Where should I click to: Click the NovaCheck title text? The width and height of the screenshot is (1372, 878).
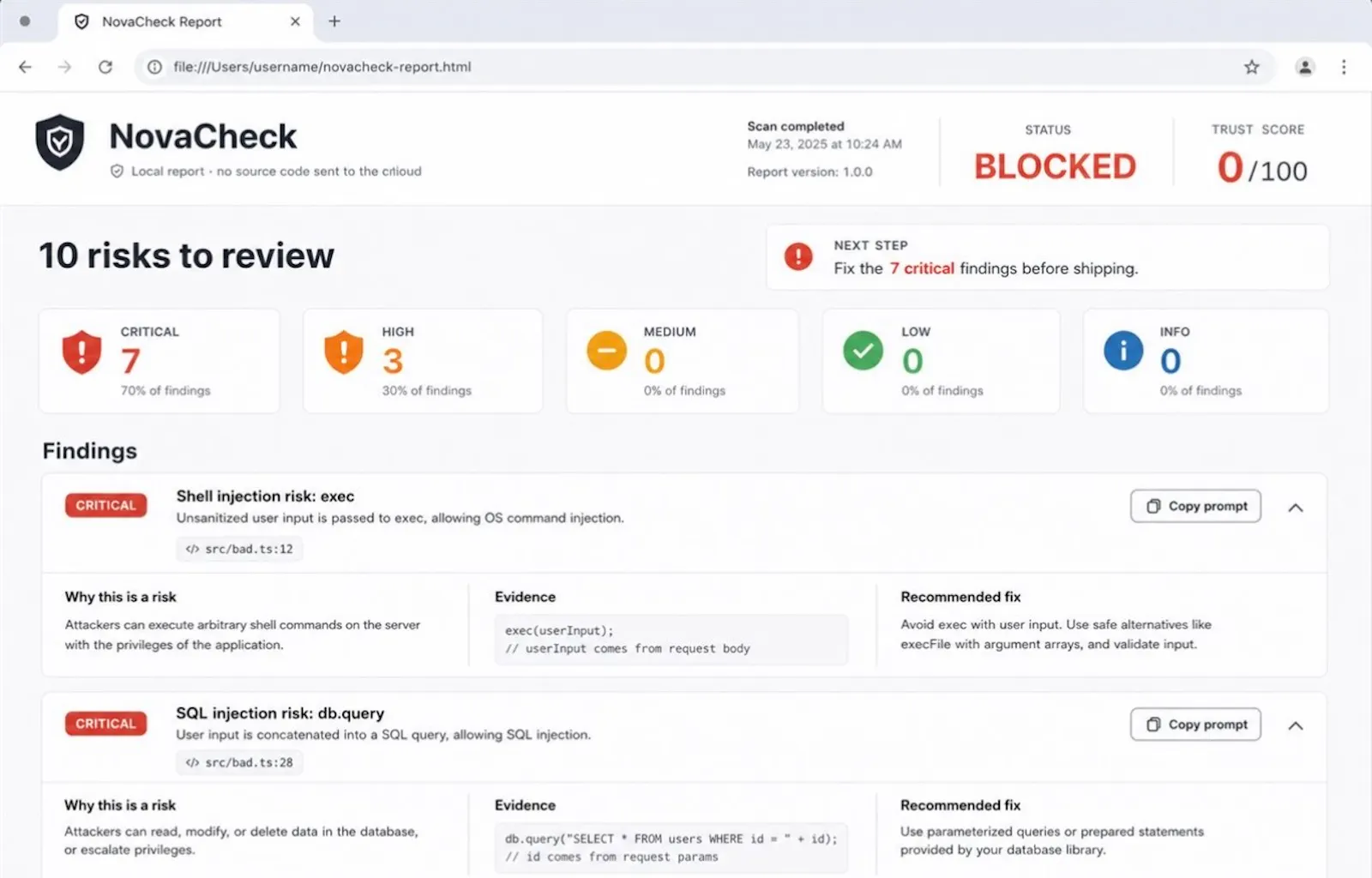coord(203,136)
